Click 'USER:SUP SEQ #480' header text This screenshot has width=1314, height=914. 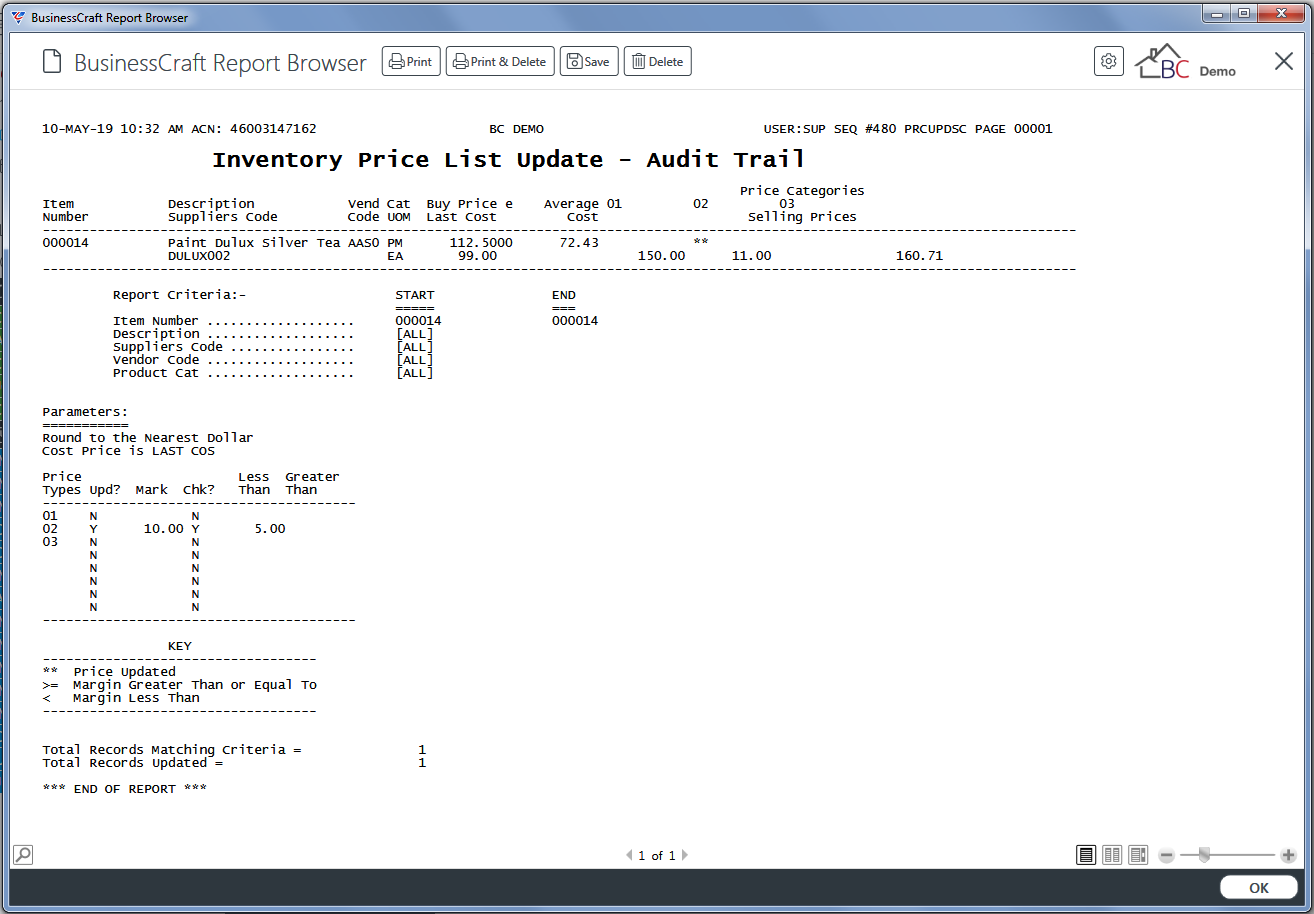tap(830, 129)
